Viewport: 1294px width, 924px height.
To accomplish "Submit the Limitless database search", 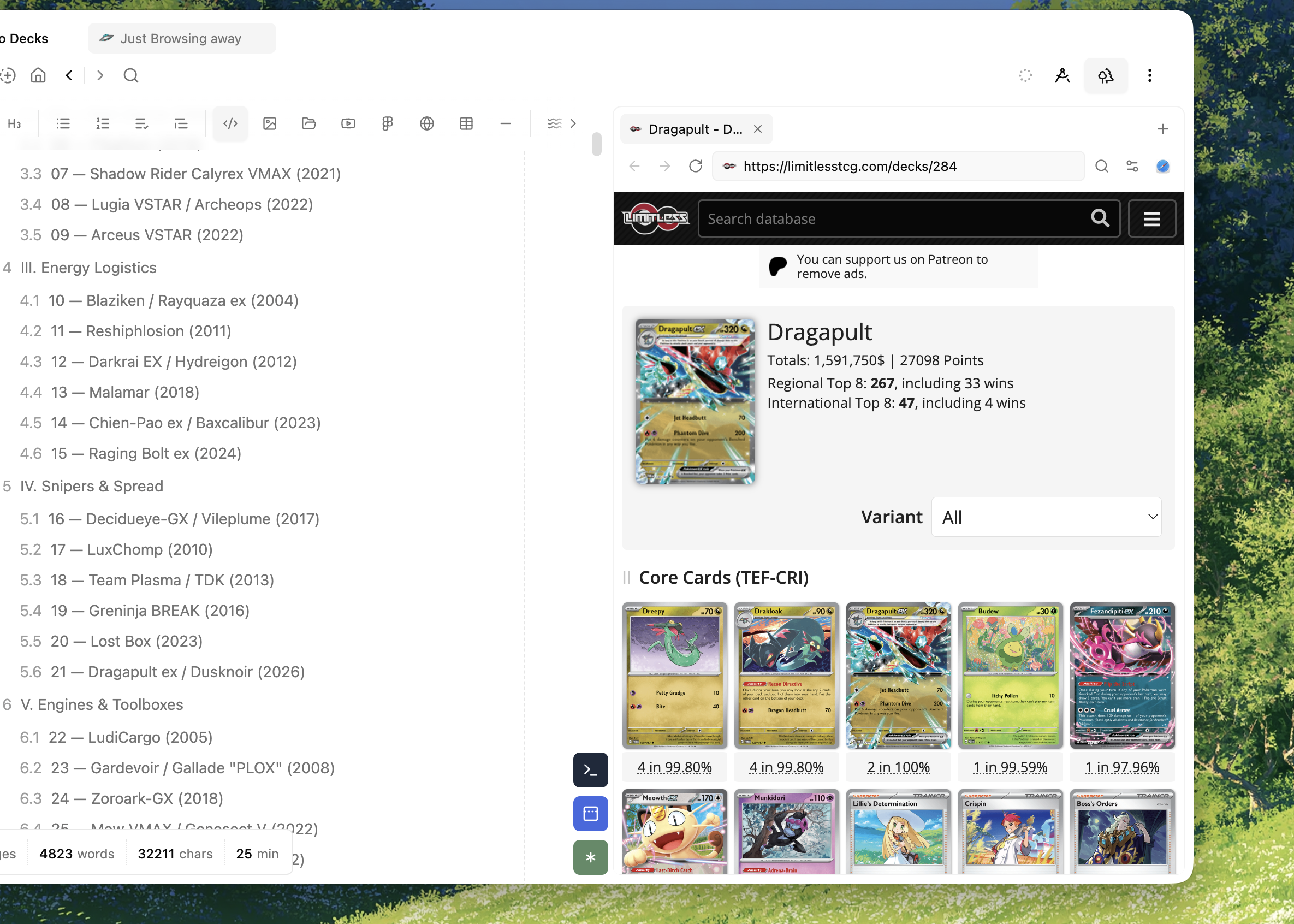I will (1100, 218).
